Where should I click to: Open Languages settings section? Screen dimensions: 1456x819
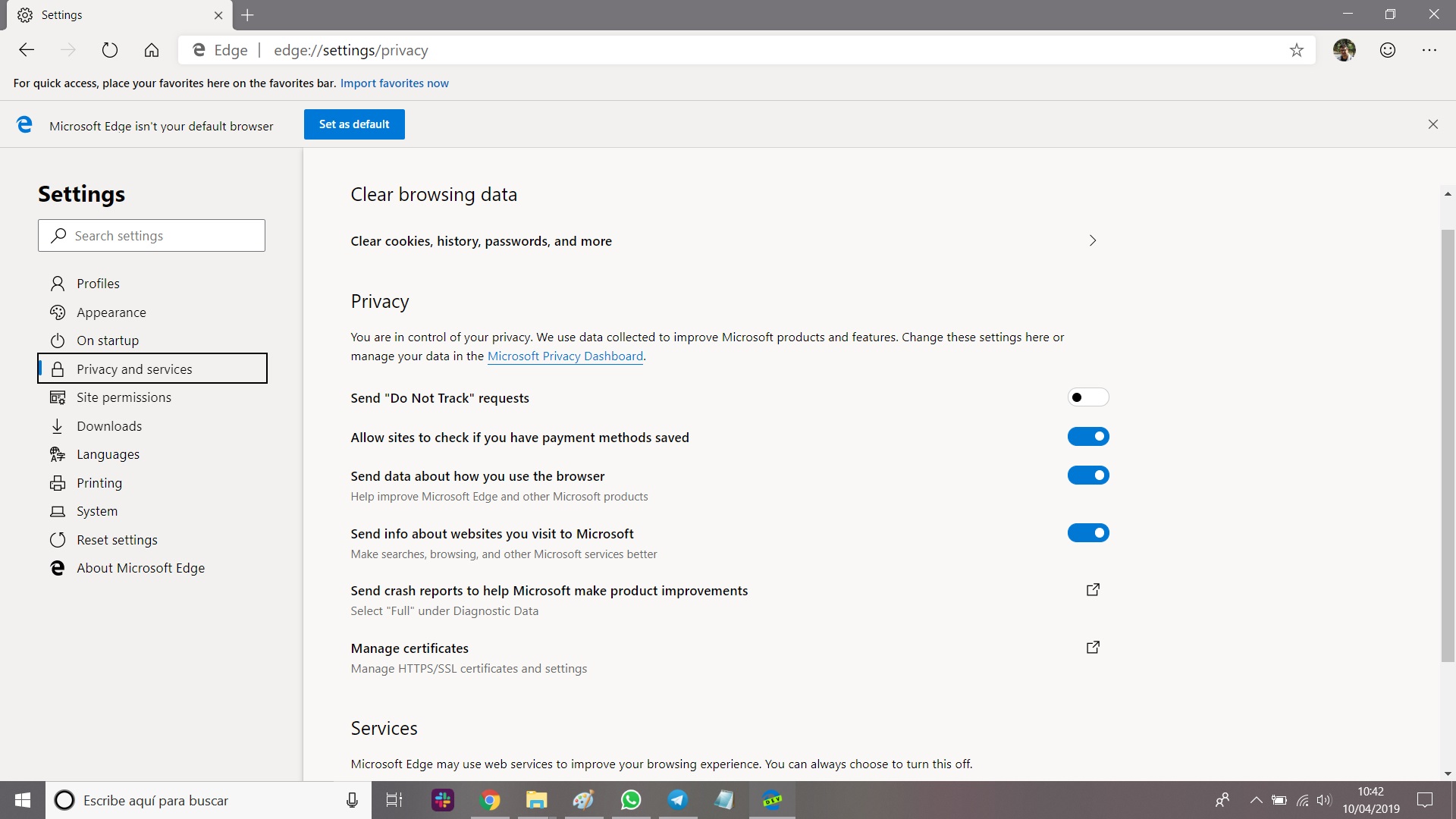point(152,454)
